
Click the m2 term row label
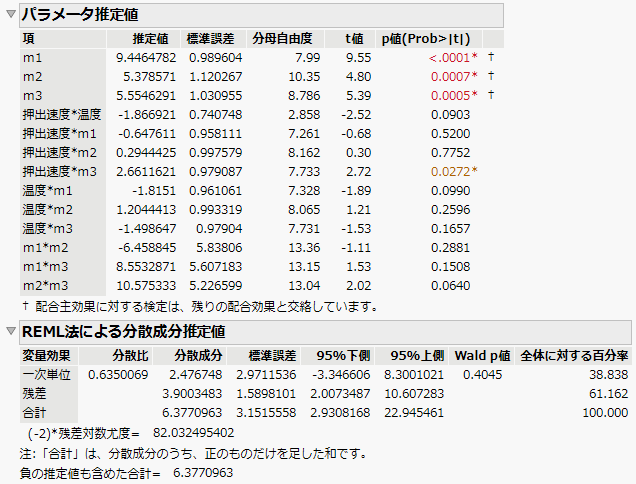pyautogui.click(x=32, y=77)
